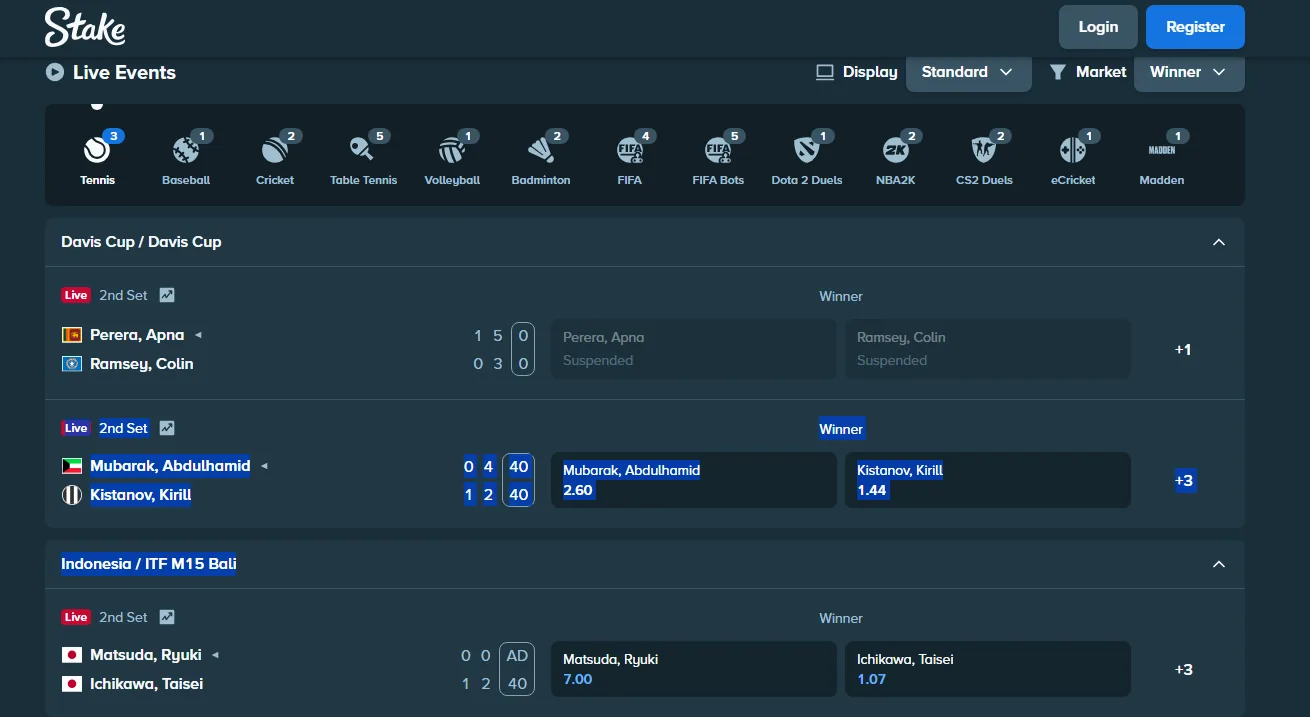Collapse the Davis Cup section

(1218, 242)
